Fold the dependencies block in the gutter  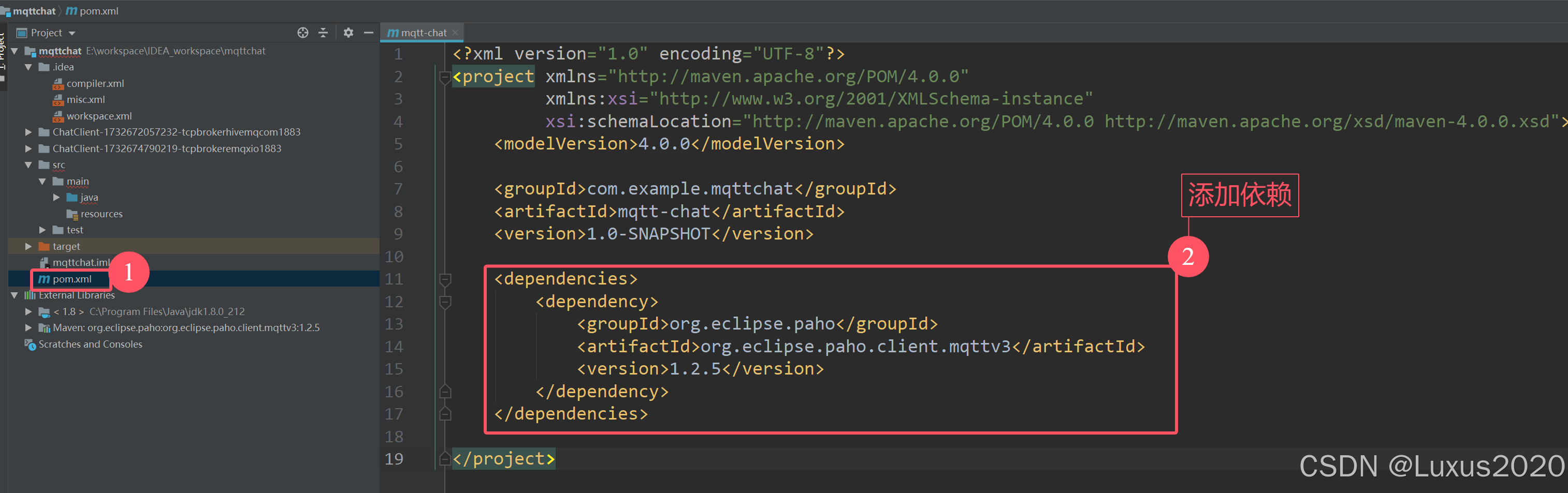[x=445, y=279]
